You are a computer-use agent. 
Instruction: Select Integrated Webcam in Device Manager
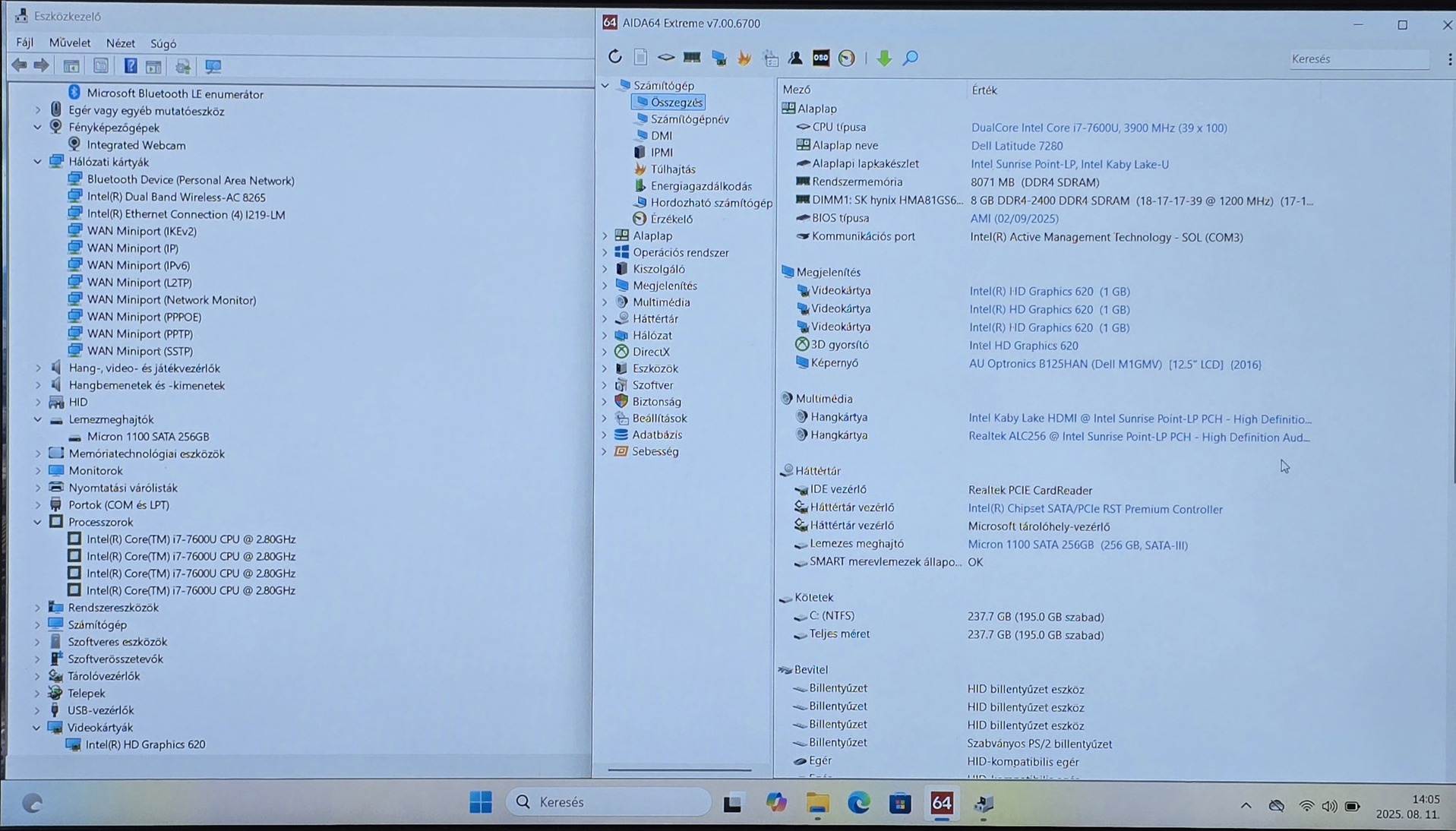pyautogui.click(x=136, y=145)
